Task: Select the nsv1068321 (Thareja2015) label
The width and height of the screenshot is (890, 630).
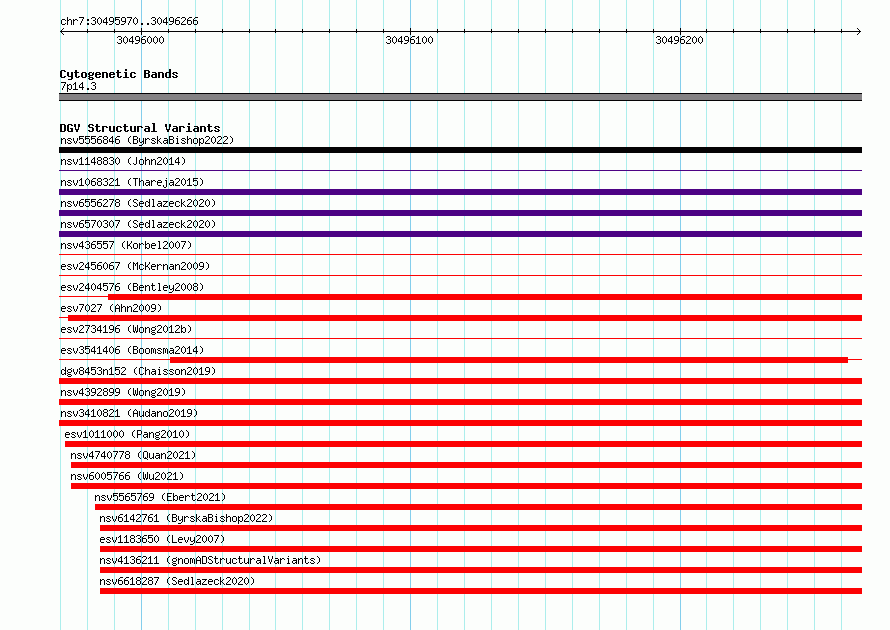Action: click(x=132, y=182)
